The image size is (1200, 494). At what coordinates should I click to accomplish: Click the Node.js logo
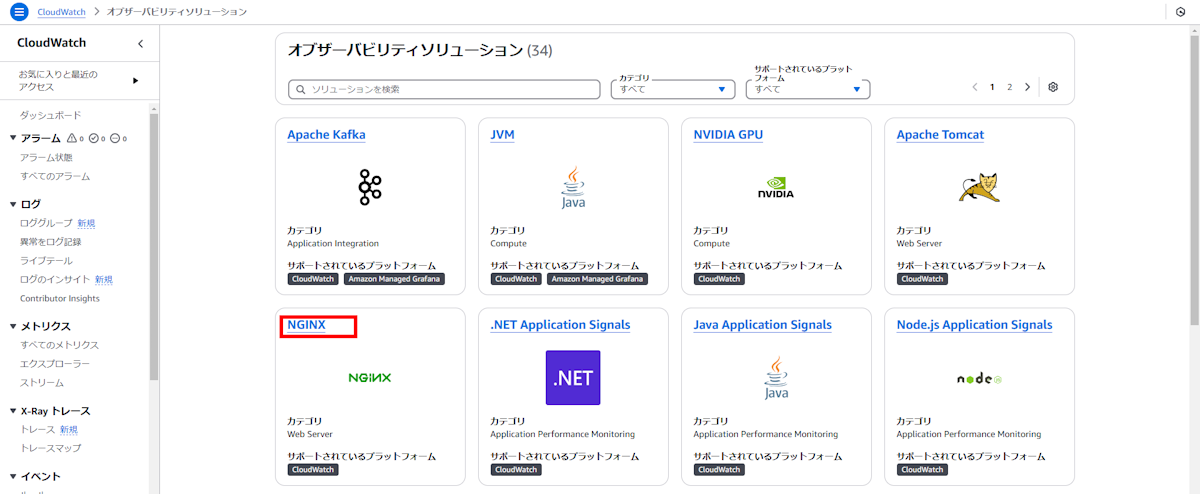tap(980, 379)
